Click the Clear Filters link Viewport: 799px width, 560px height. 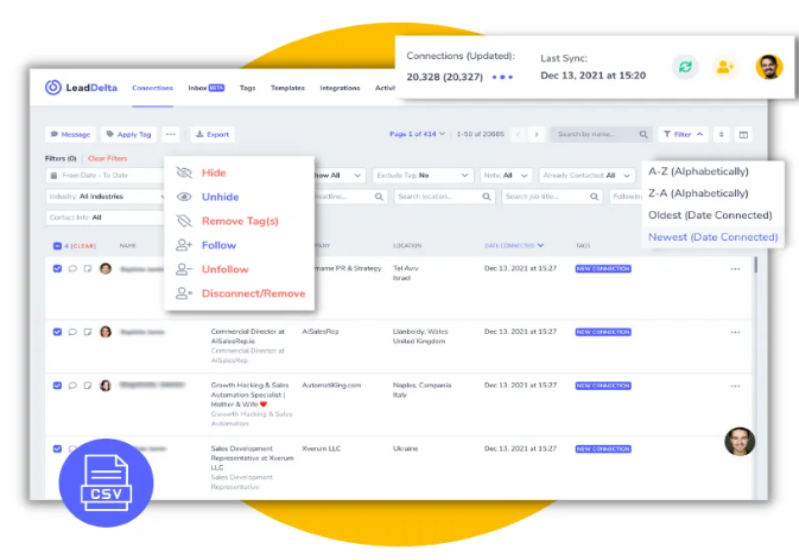pos(108,158)
